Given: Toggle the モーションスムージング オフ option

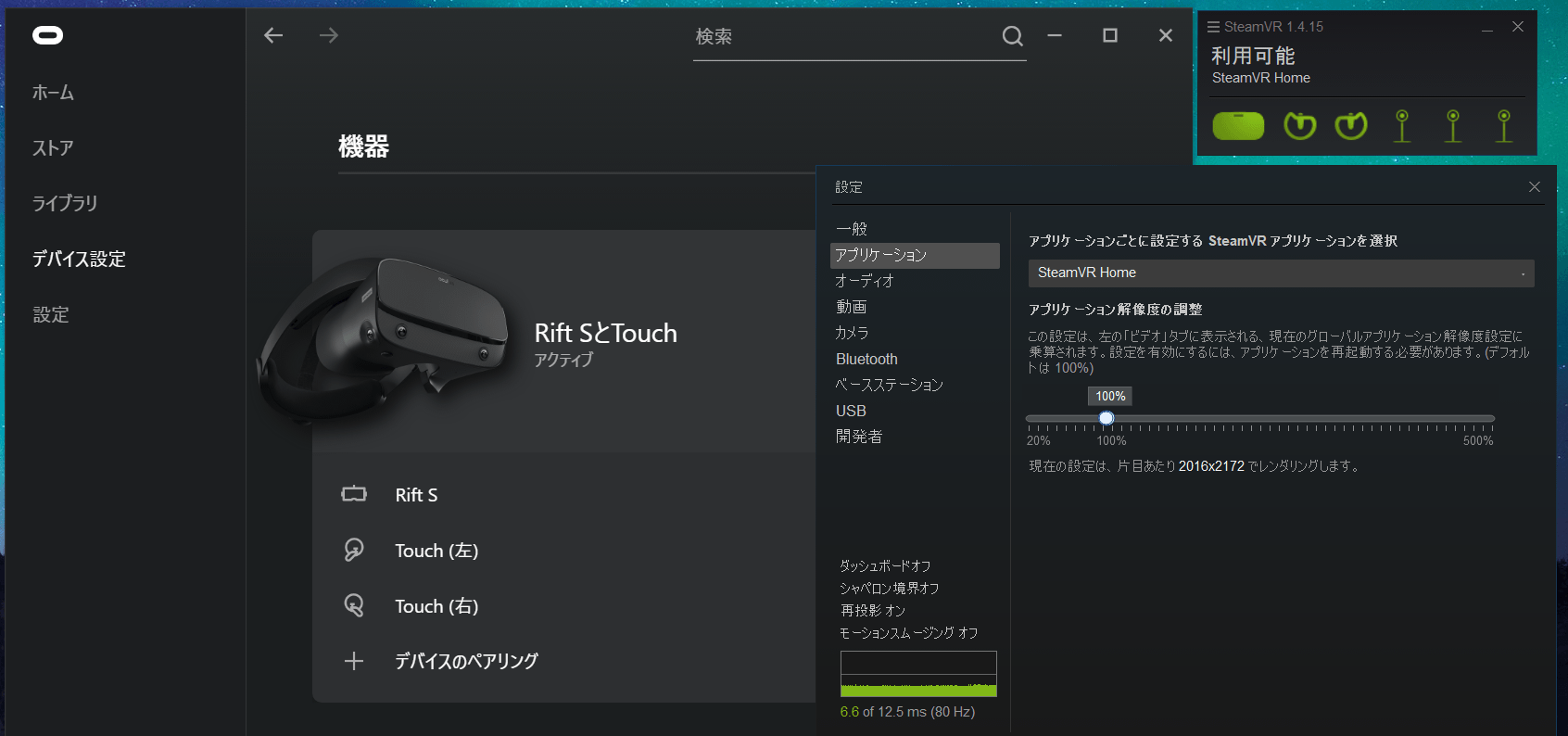Looking at the screenshot, I should click(908, 632).
